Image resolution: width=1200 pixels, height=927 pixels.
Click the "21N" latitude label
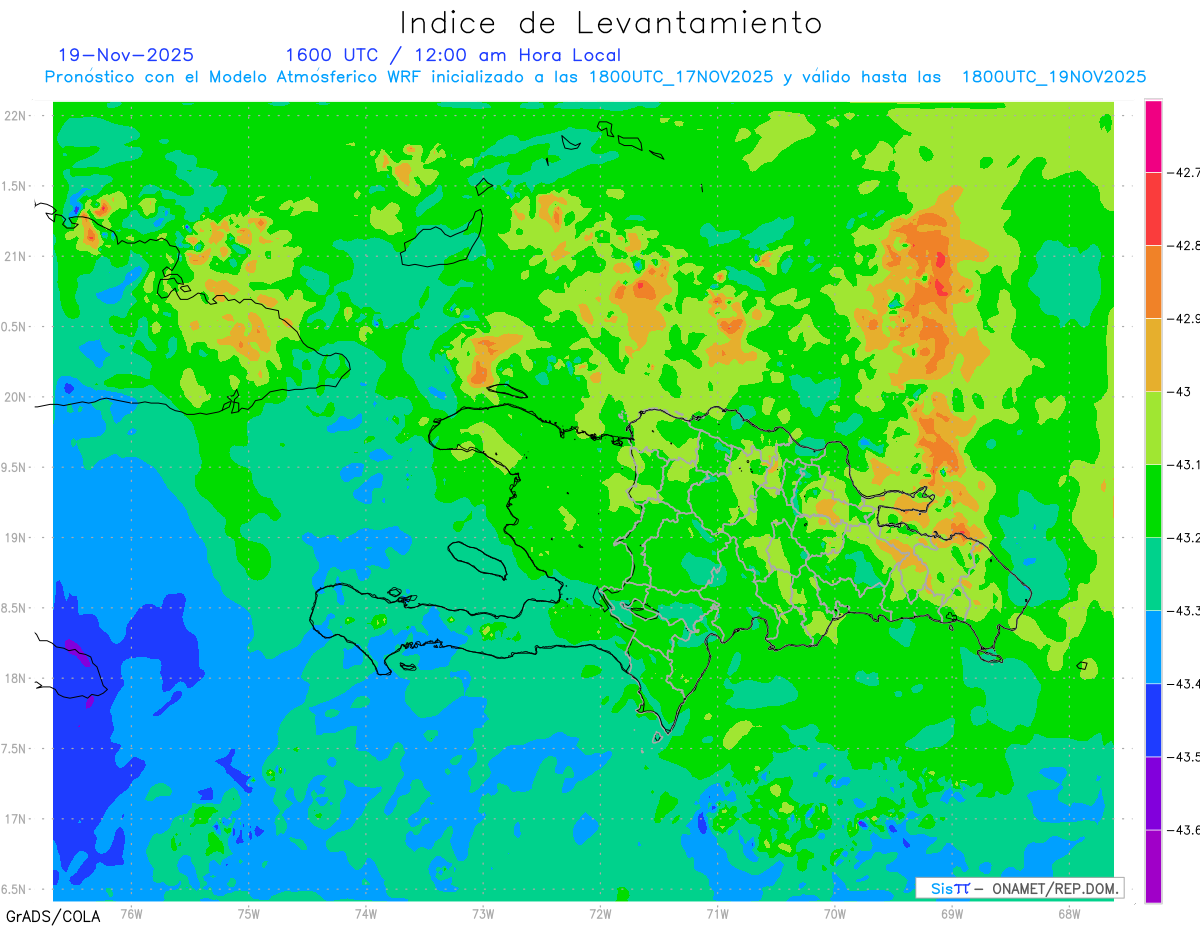[16, 257]
